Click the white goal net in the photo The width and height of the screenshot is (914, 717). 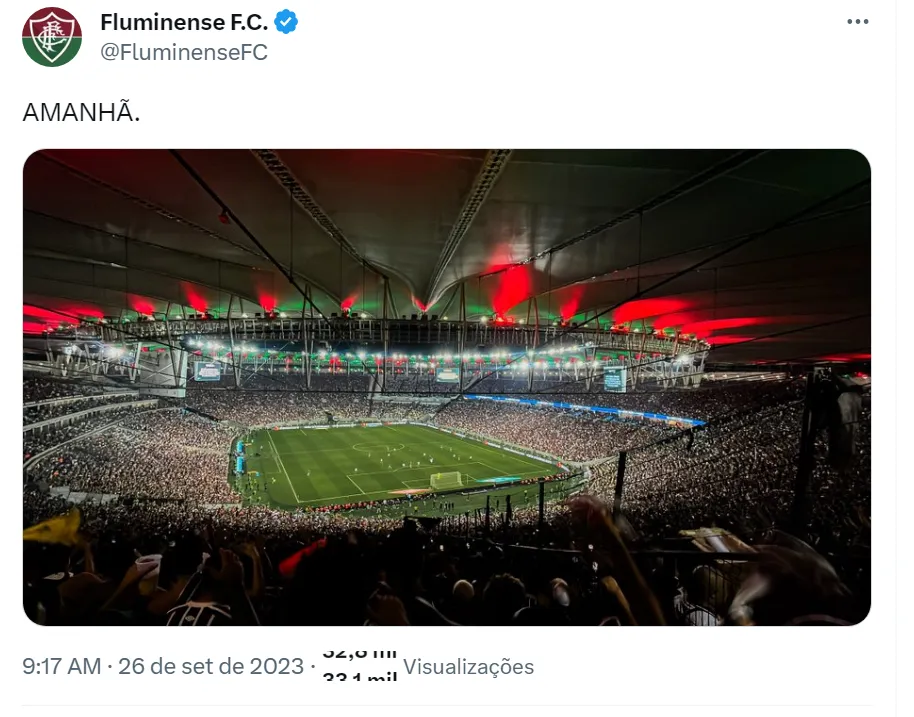click(446, 479)
